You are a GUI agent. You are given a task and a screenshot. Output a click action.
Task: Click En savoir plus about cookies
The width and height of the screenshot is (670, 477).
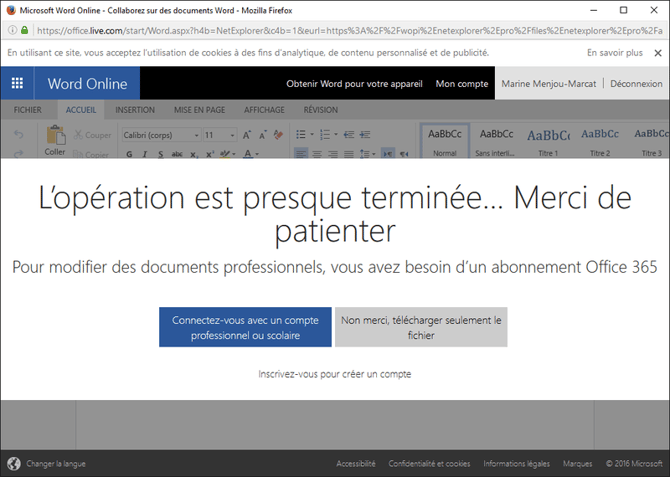(x=615, y=53)
